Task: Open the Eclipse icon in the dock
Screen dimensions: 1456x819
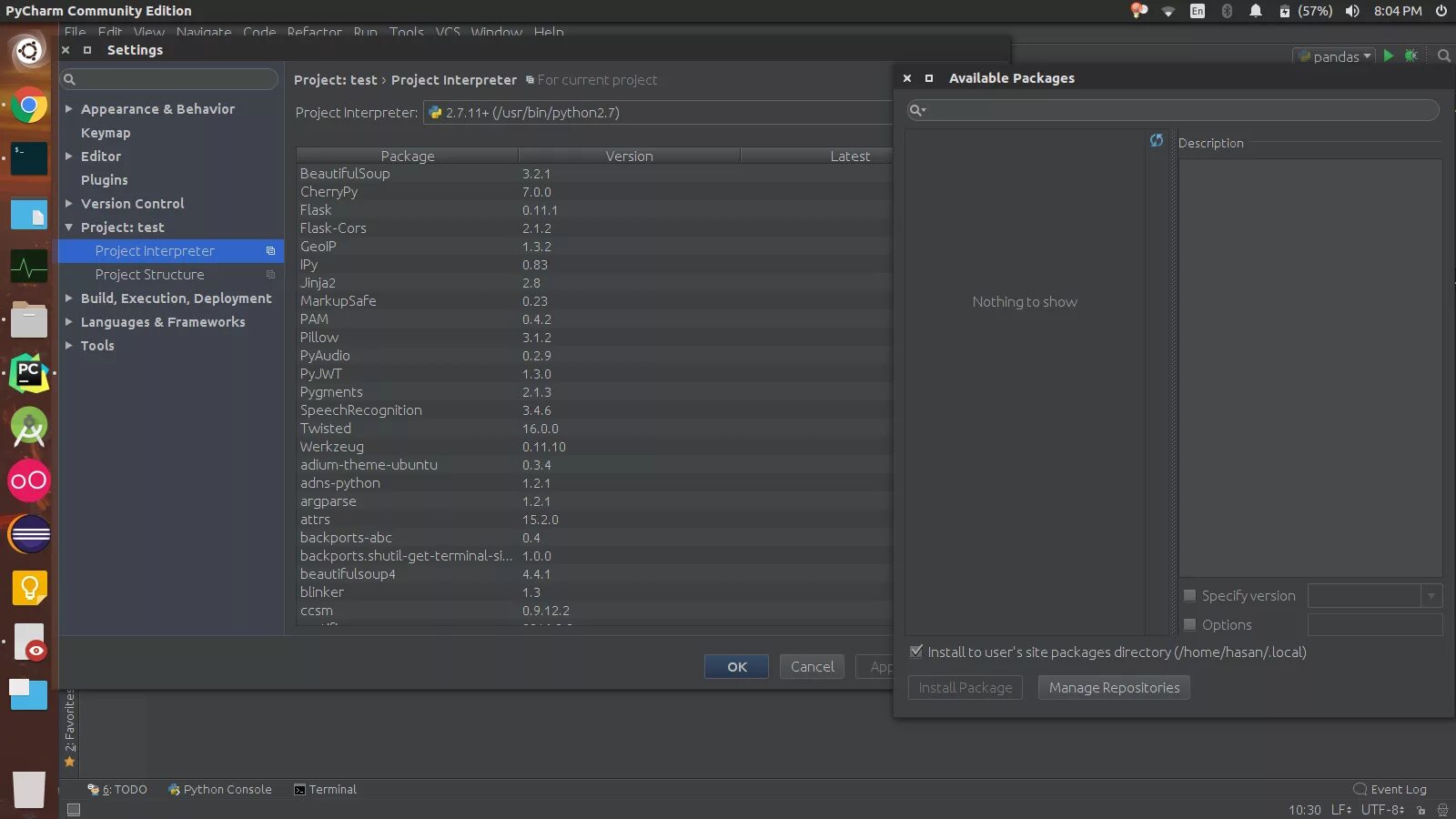Action: [29, 534]
